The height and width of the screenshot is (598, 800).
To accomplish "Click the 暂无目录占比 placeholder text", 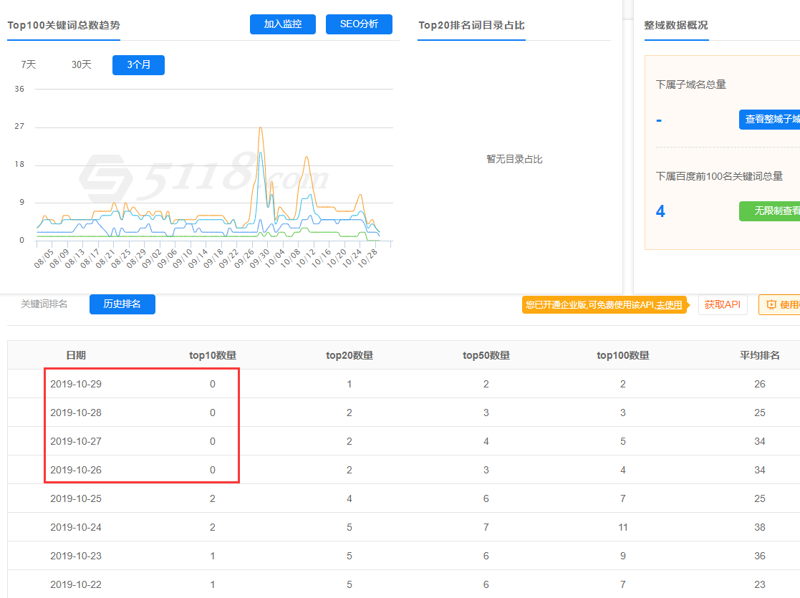I will point(514,159).
